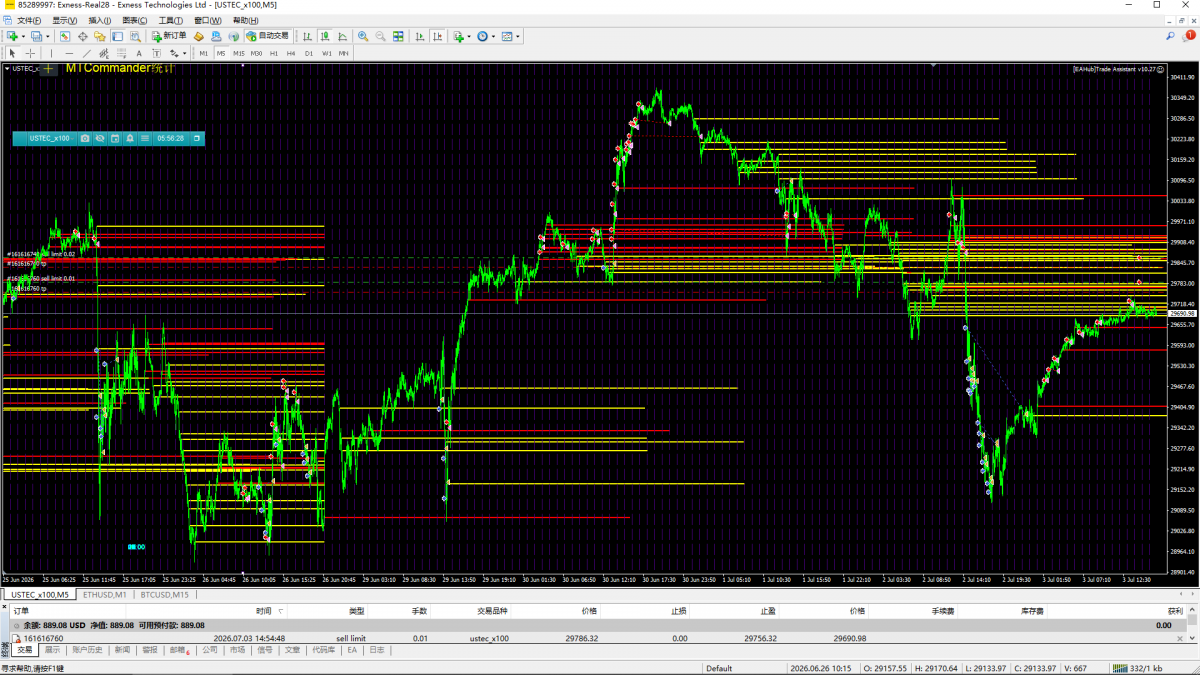This screenshot has width=1200, height=675.
Task: Sort by 时间 column header
Action: 263,610
